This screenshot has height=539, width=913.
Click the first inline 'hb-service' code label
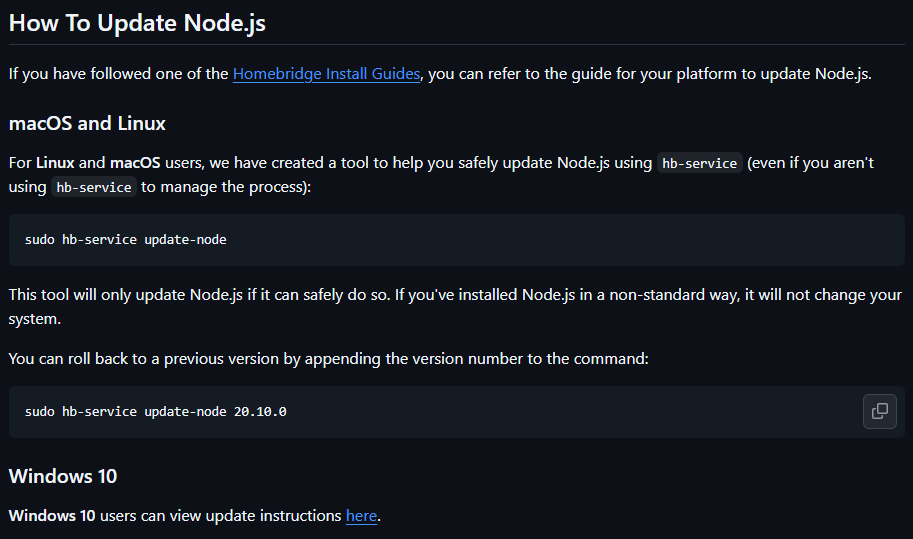(x=701, y=163)
